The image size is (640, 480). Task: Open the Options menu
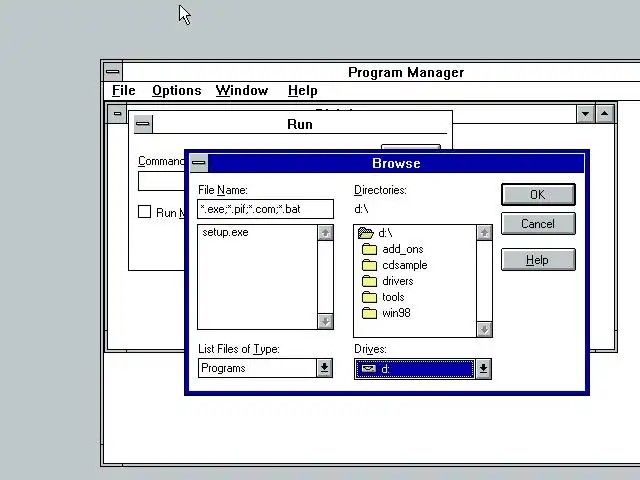[x=177, y=90]
